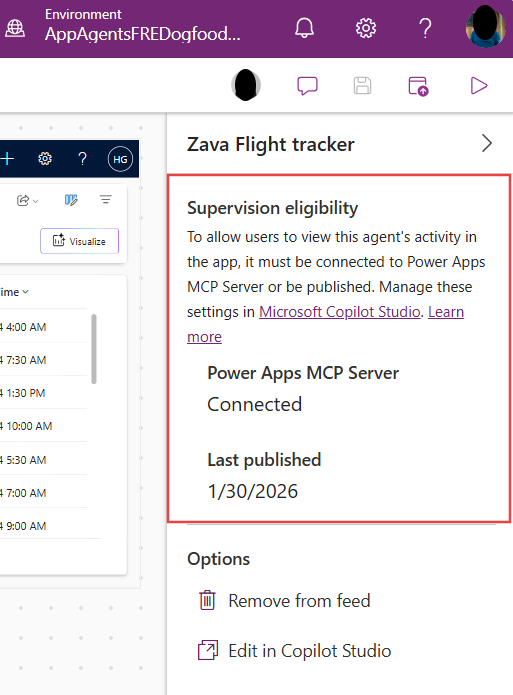Select the 1:30 PM row
The width and height of the screenshot is (513, 695).
pyautogui.click(x=43, y=393)
